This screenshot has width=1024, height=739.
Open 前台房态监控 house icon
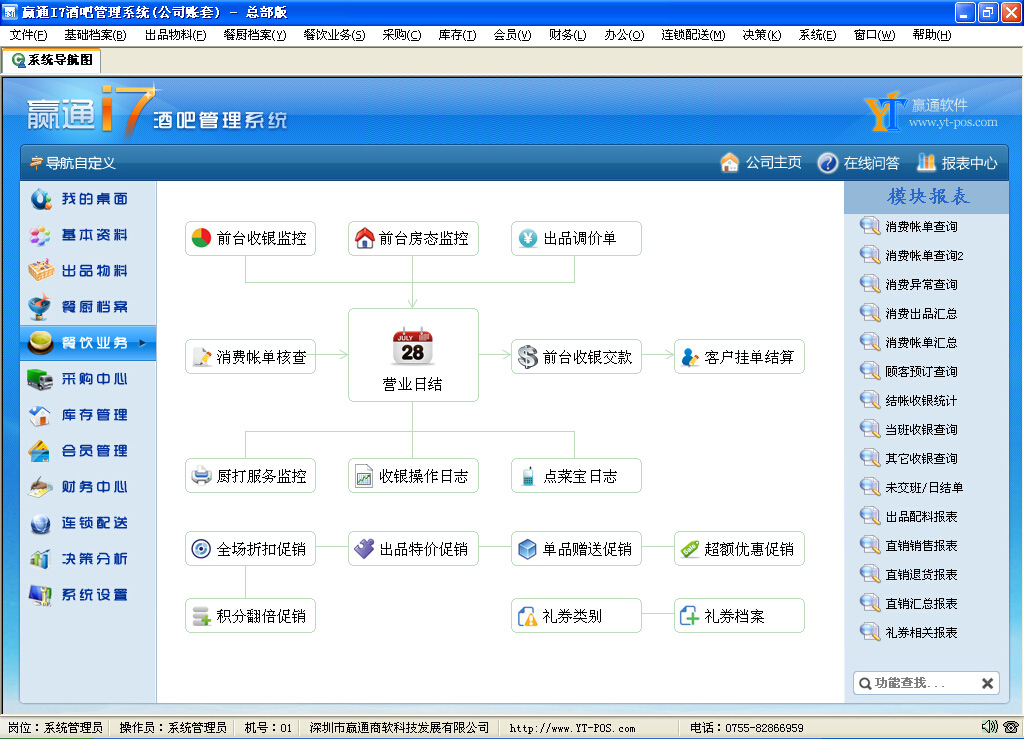click(x=364, y=239)
